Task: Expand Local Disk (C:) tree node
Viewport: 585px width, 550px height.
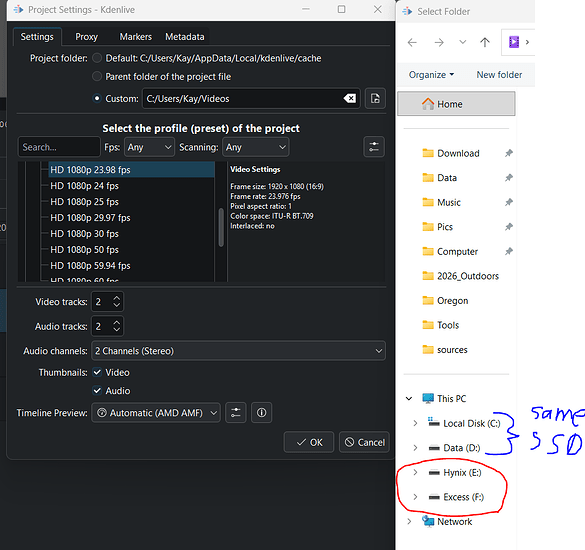Action: click(x=415, y=423)
